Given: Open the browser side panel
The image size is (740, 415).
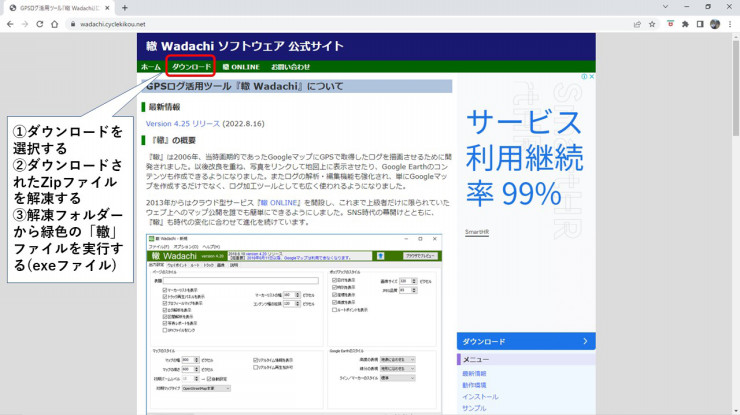Looking at the screenshot, I should 700,24.
